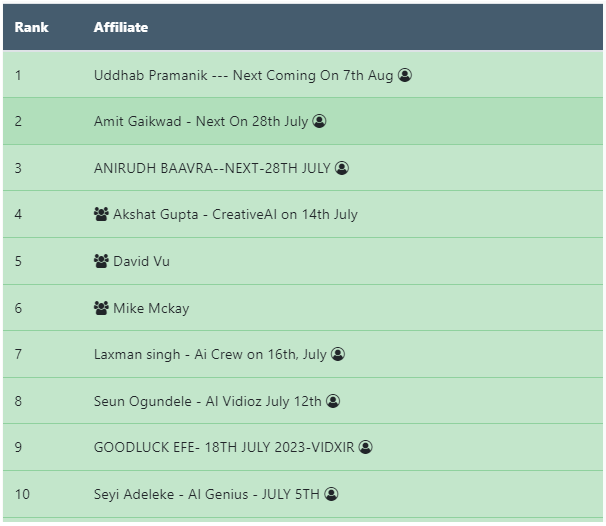
Task: Click the profile icon next to Amit Gaikwad
Action: (x=320, y=121)
